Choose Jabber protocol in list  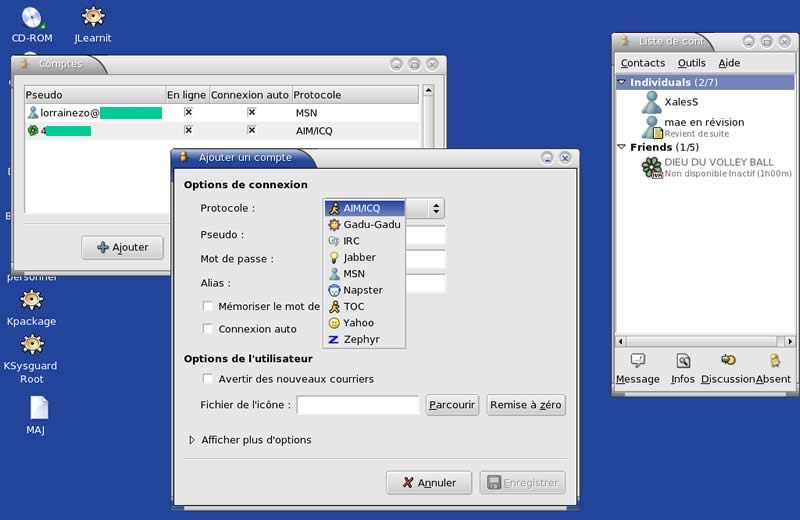[x=364, y=257]
